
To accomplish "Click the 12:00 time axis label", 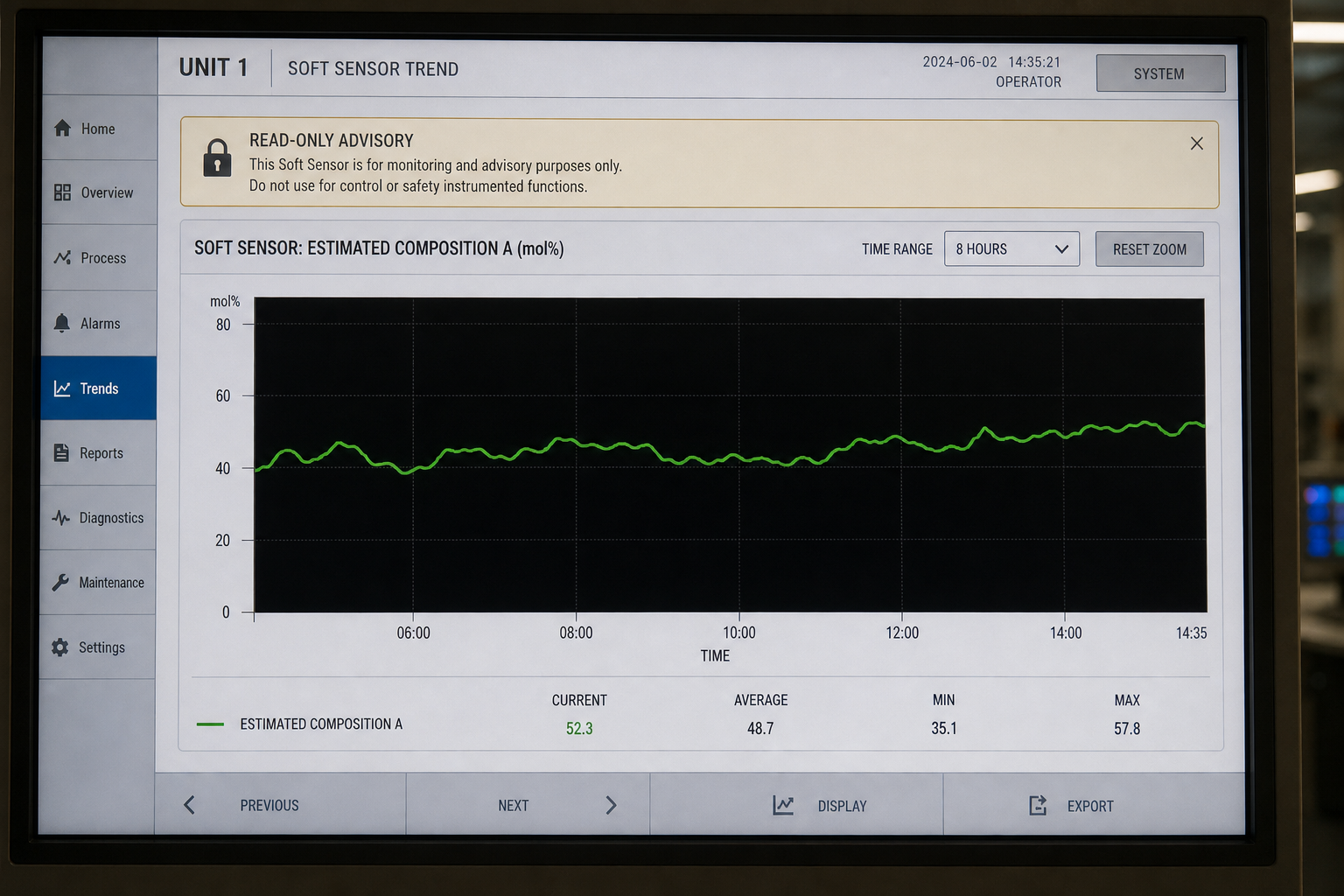I will 902,633.
